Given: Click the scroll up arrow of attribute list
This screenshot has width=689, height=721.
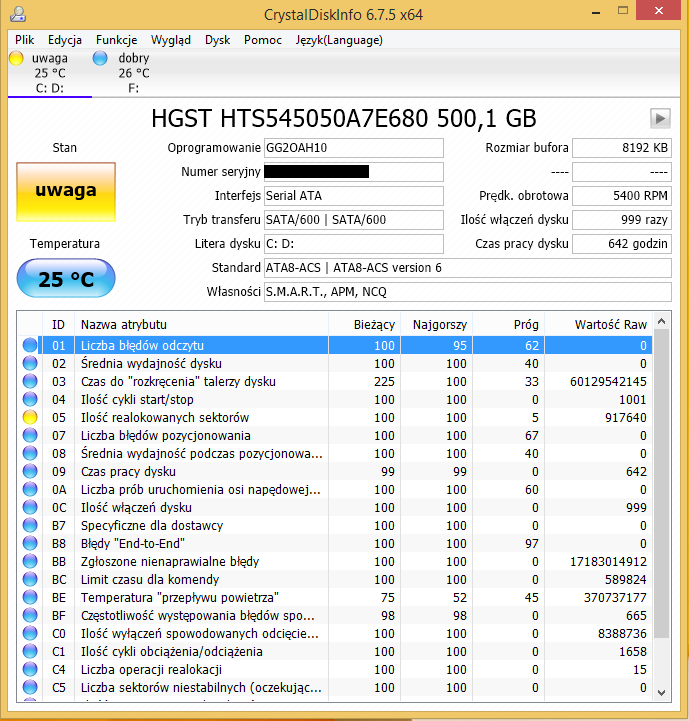Looking at the screenshot, I should click(661, 321).
